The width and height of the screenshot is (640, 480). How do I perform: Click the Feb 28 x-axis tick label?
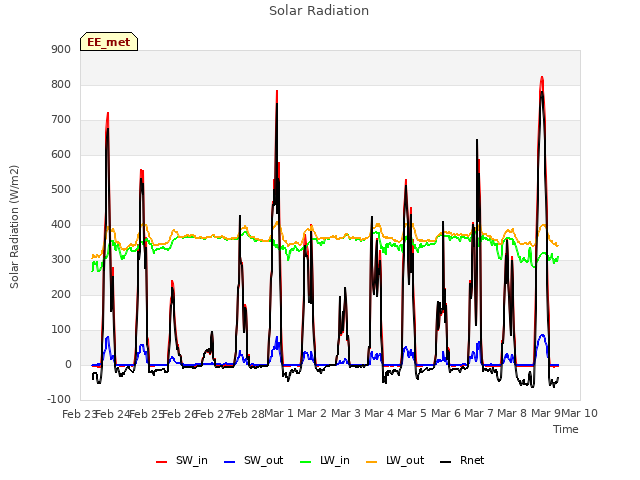[246, 414]
